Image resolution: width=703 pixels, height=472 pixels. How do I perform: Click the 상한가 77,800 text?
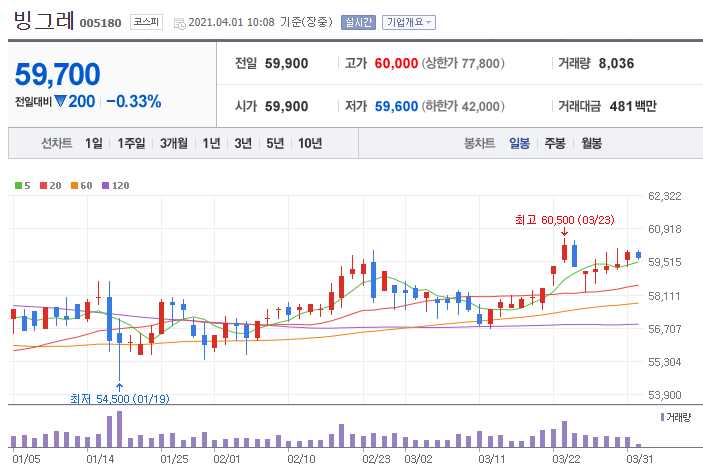[463, 63]
